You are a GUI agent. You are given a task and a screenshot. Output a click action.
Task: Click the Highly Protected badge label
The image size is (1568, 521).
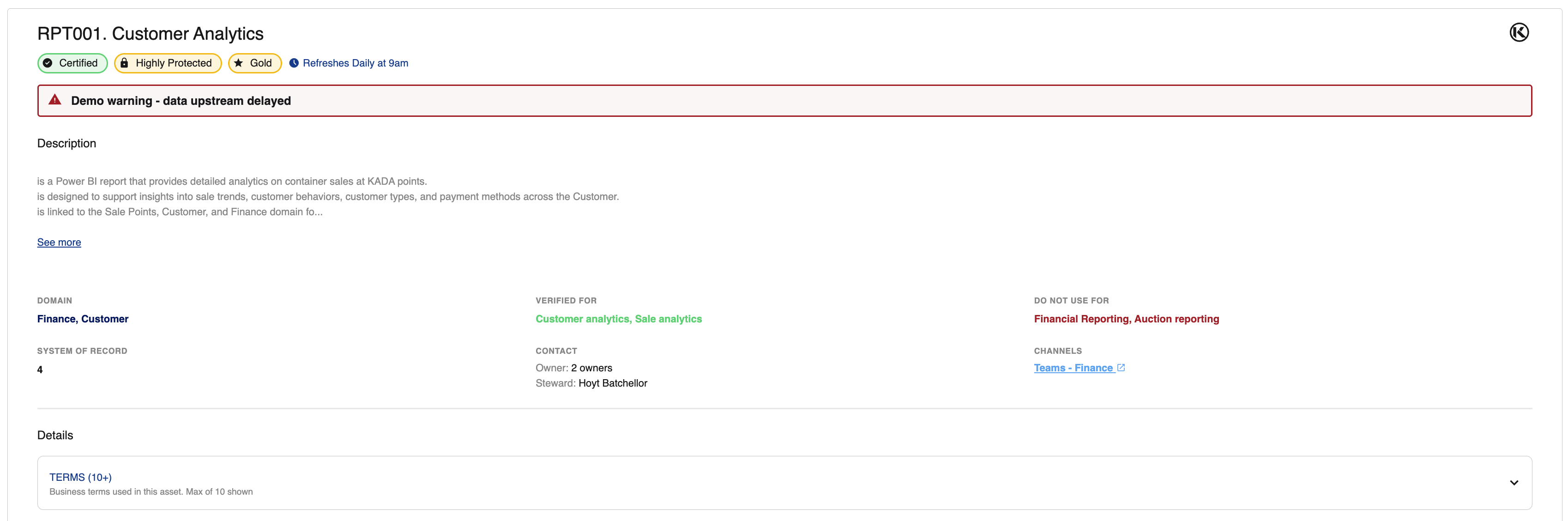174,63
